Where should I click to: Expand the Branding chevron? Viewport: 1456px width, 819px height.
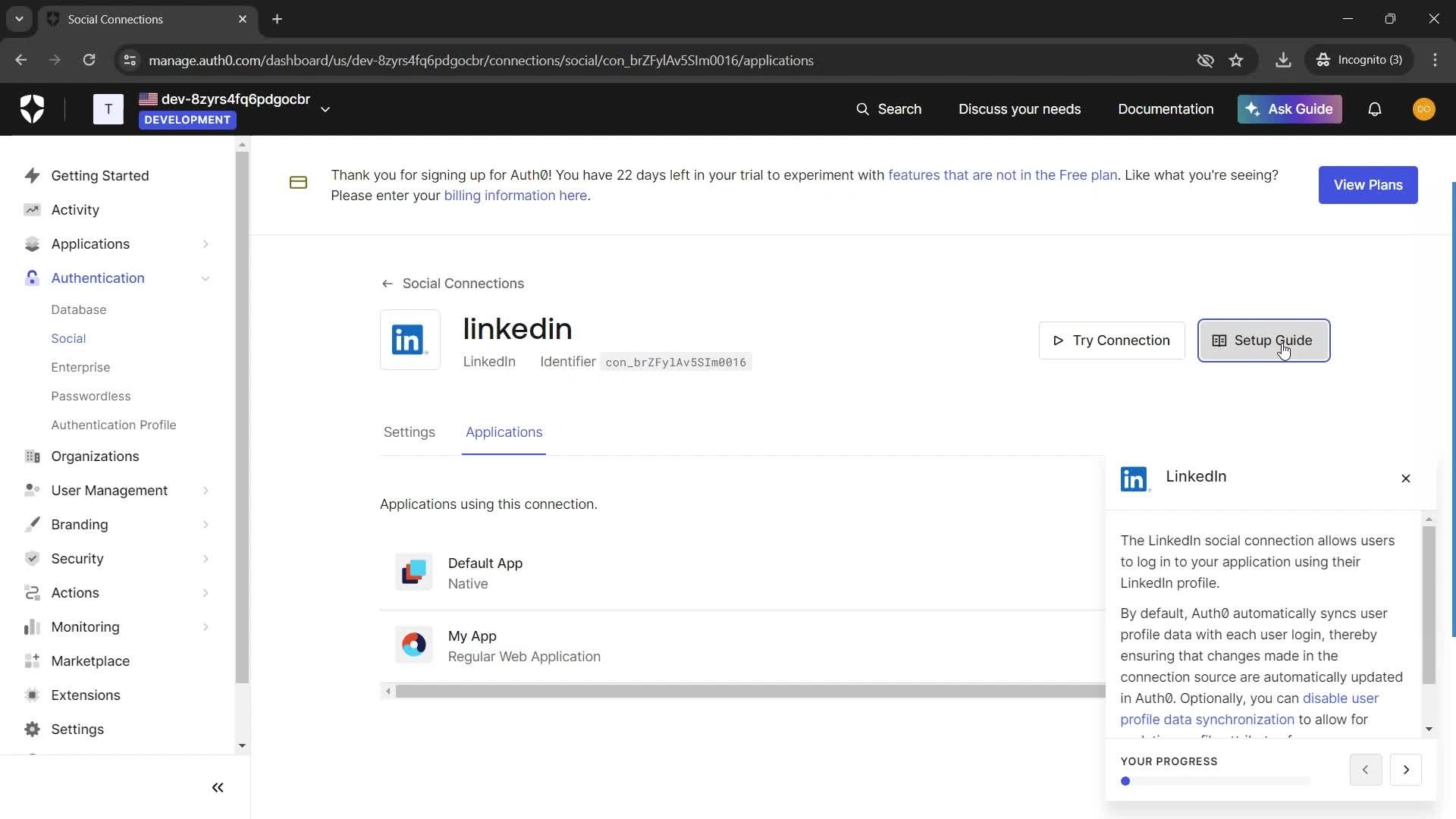click(206, 525)
